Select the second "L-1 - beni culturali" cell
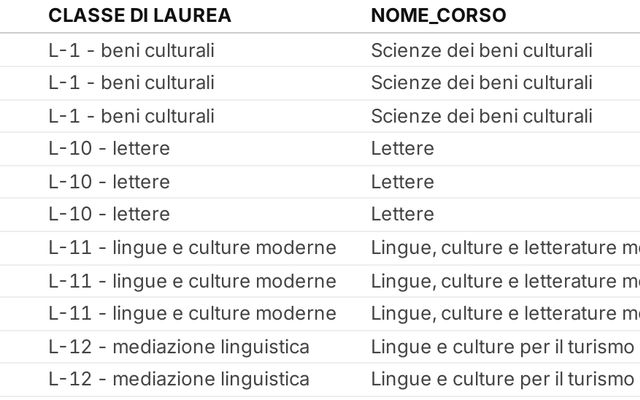This screenshot has width=640, height=400. [131, 83]
